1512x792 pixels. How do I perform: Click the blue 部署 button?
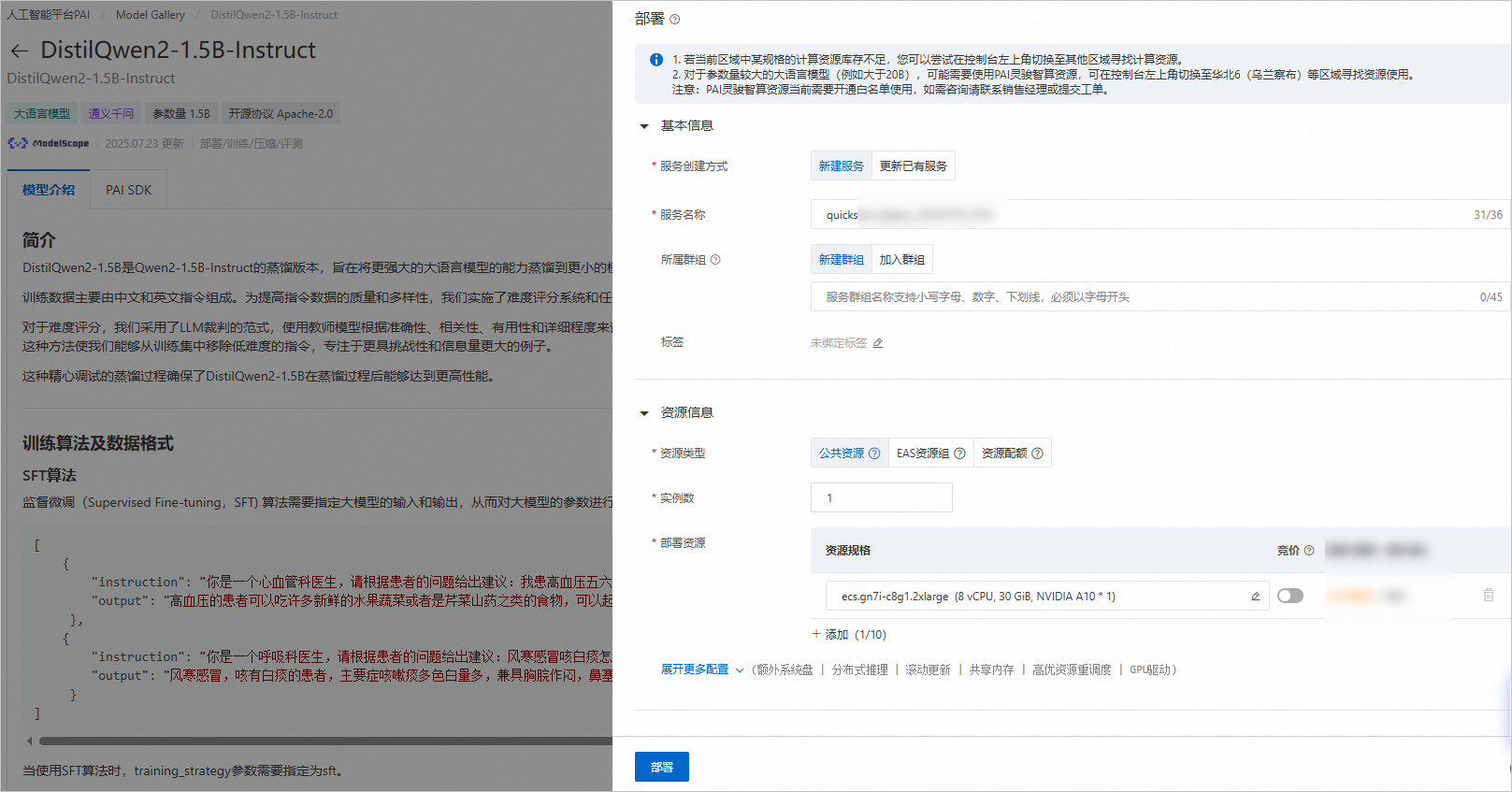[662, 767]
